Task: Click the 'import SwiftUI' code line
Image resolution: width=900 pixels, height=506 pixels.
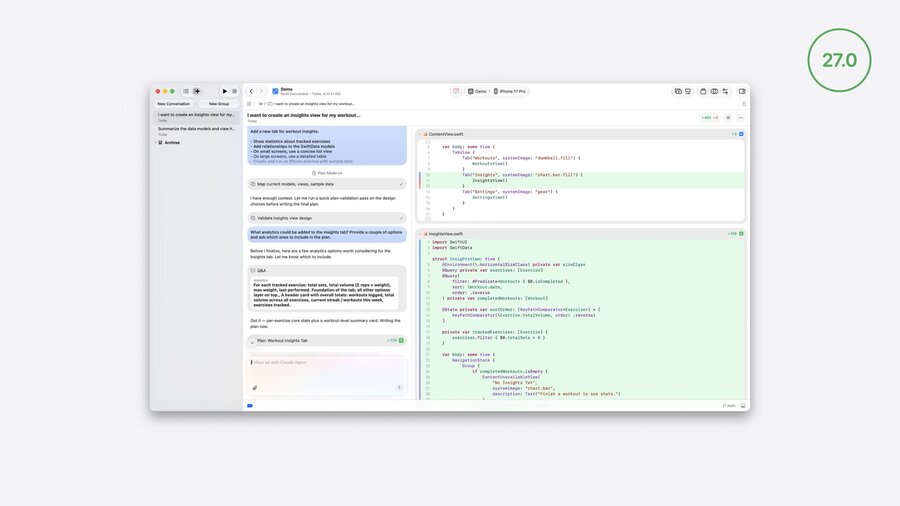Action: (x=449, y=242)
